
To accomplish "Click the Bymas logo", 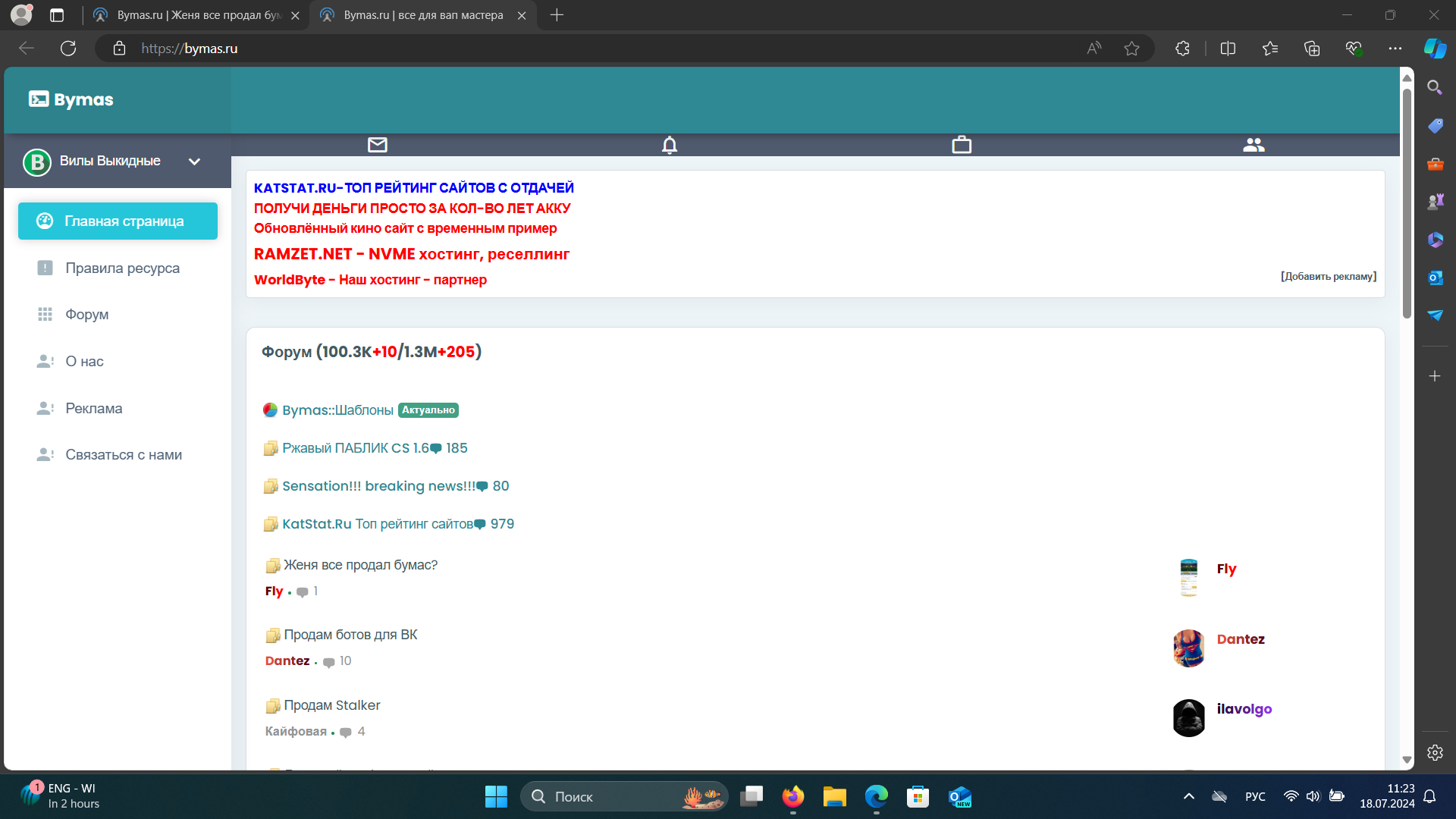I will [x=71, y=99].
